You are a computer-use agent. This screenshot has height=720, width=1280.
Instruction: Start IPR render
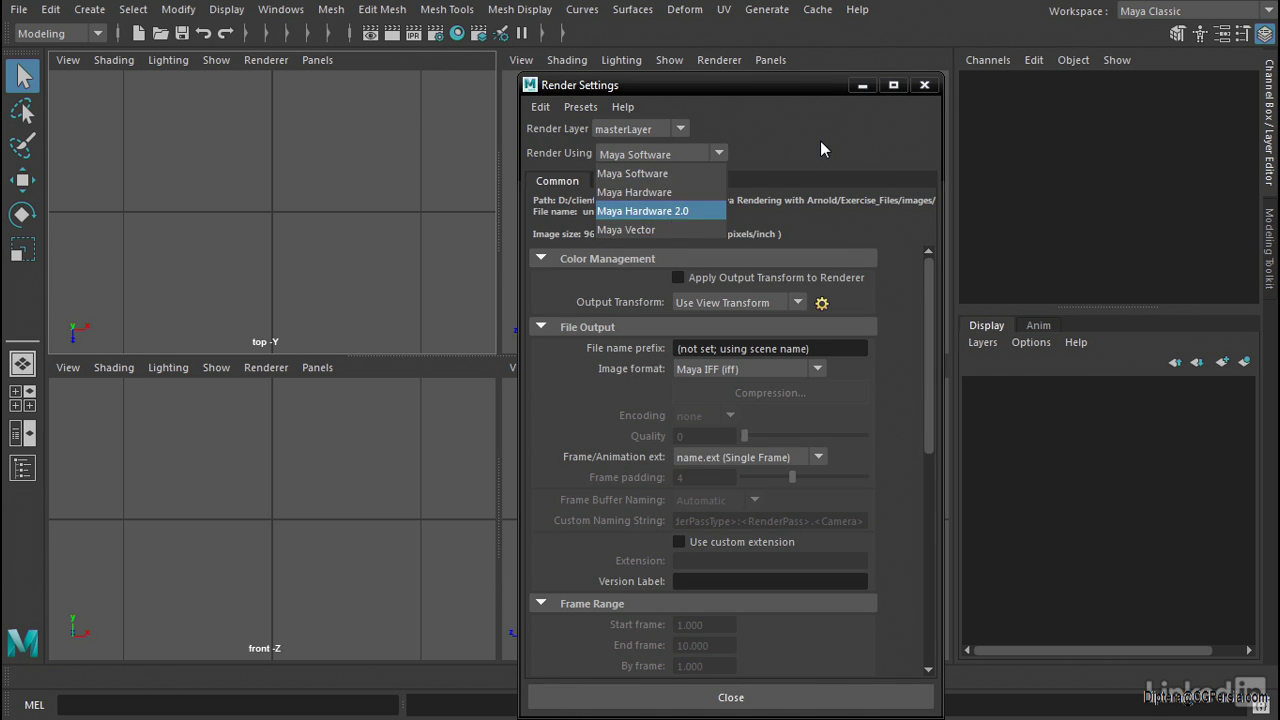tap(413, 33)
